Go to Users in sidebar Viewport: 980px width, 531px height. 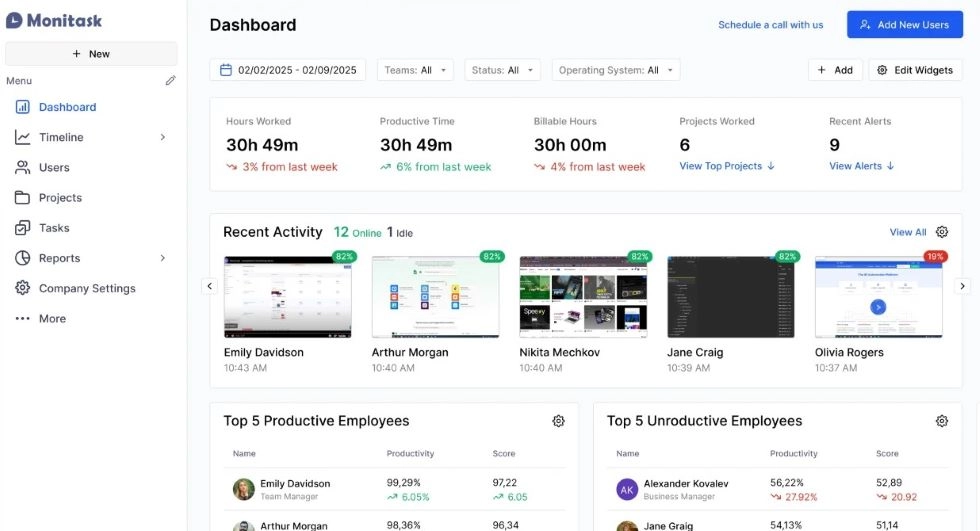(54, 167)
